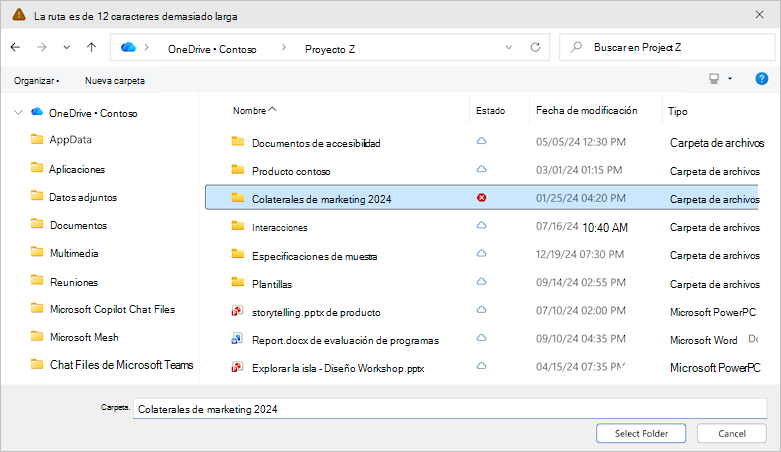The height and width of the screenshot is (452, 781).
Task: Select Reuniones folder in sidebar
Action: pos(74,282)
